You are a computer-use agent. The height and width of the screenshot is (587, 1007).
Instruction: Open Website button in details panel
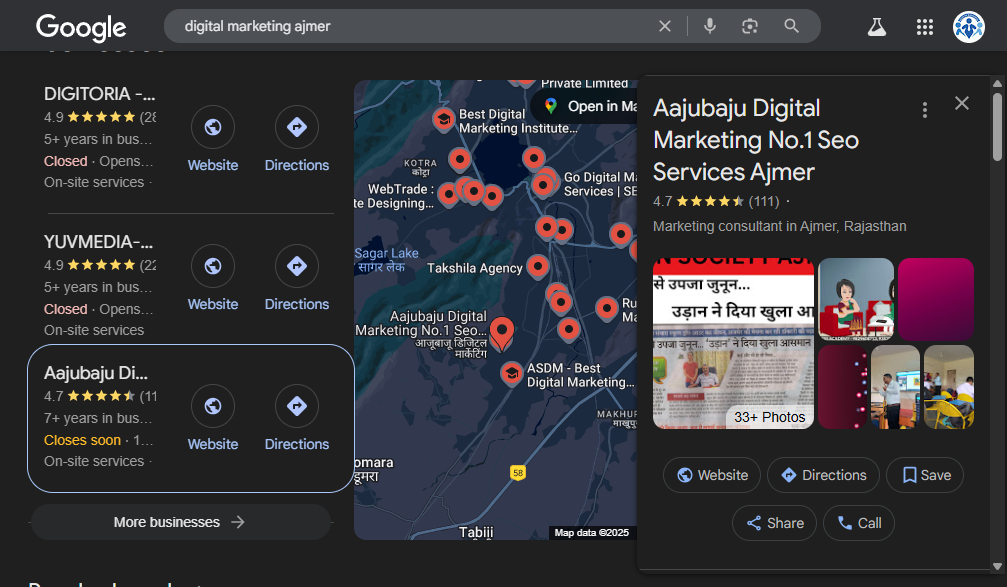coord(711,475)
